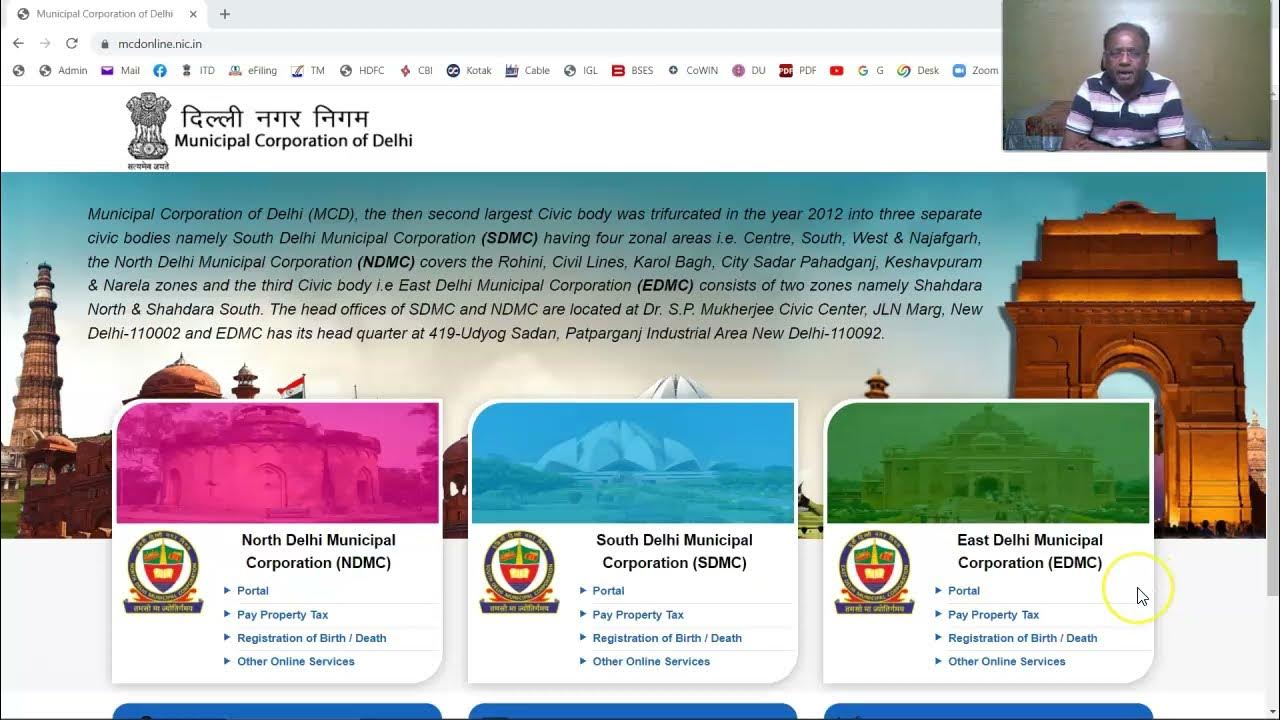The height and width of the screenshot is (720, 1280).
Task: Click the presenter webcam video overlay
Action: pos(1136,75)
